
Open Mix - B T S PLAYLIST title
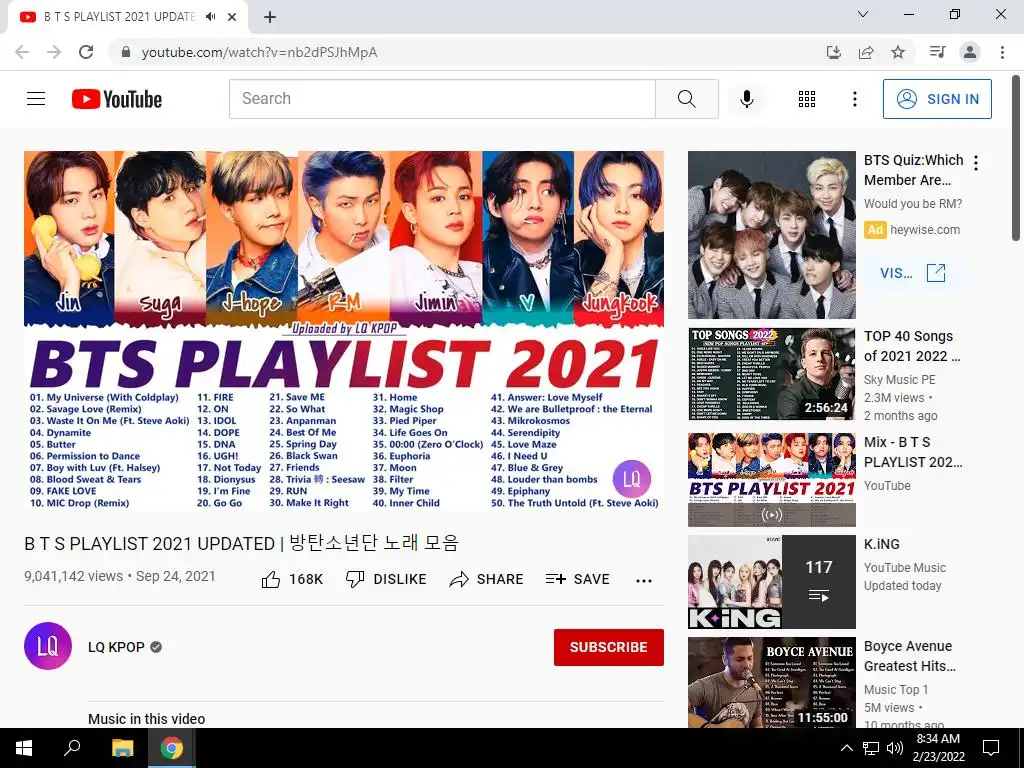[913, 452]
